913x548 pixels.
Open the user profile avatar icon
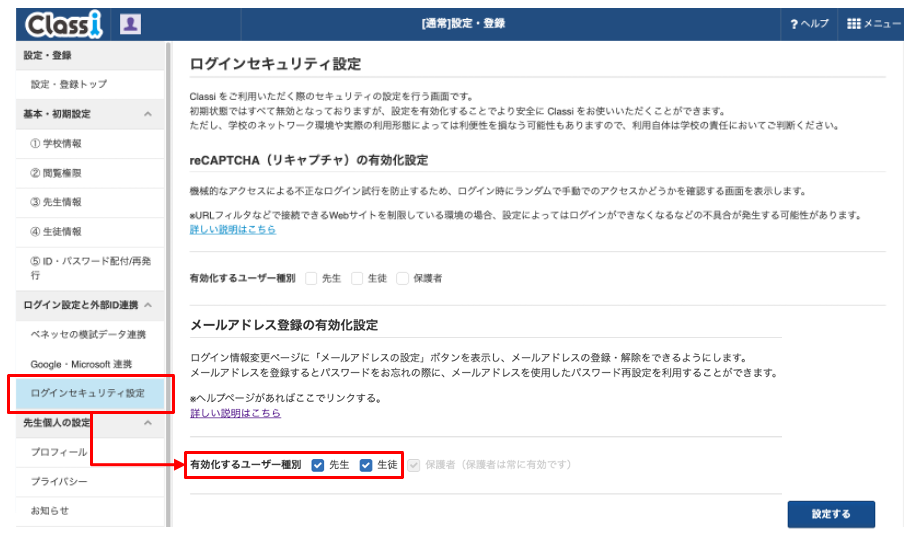[x=130, y=24]
